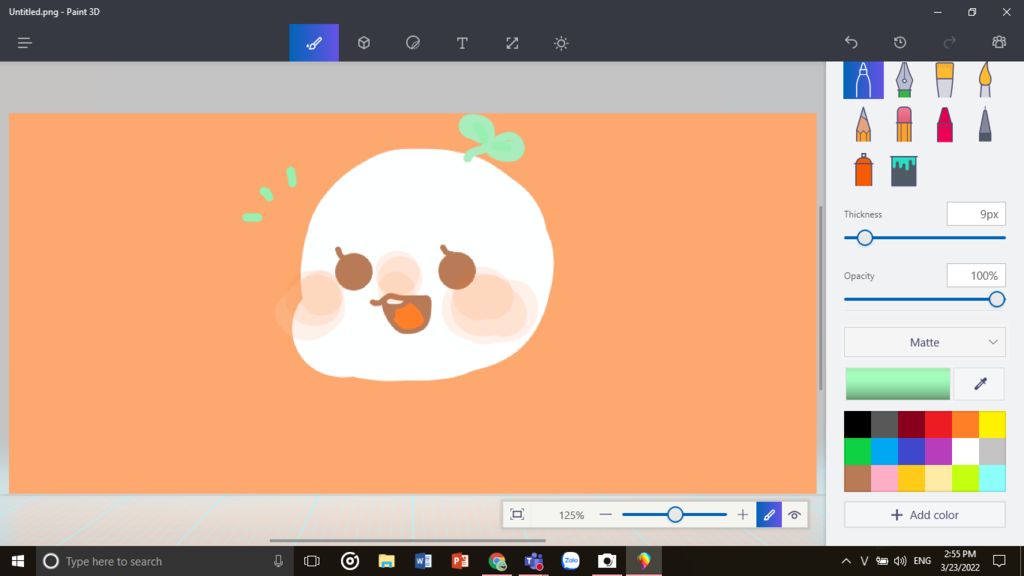The height and width of the screenshot is (576, 1024).
Task: Pick the aqua color swatch
Action: click(993, 478)
